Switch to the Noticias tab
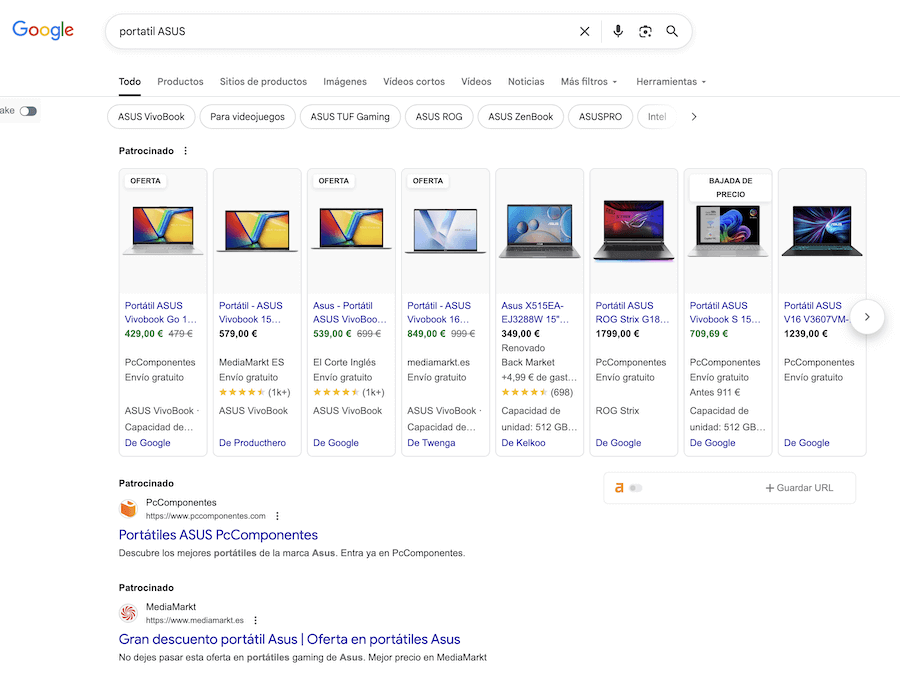The height and width of the screenshot is (678, 900). [x=526, y=82]
